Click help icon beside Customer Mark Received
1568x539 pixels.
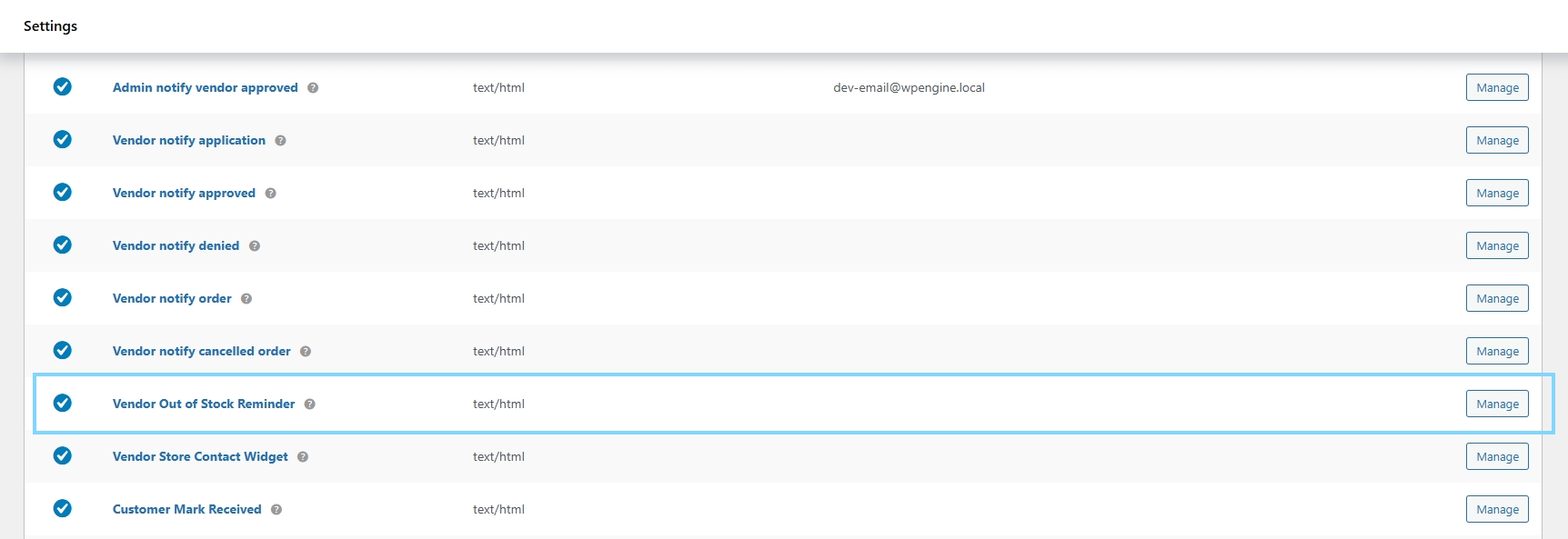[276, 510]
